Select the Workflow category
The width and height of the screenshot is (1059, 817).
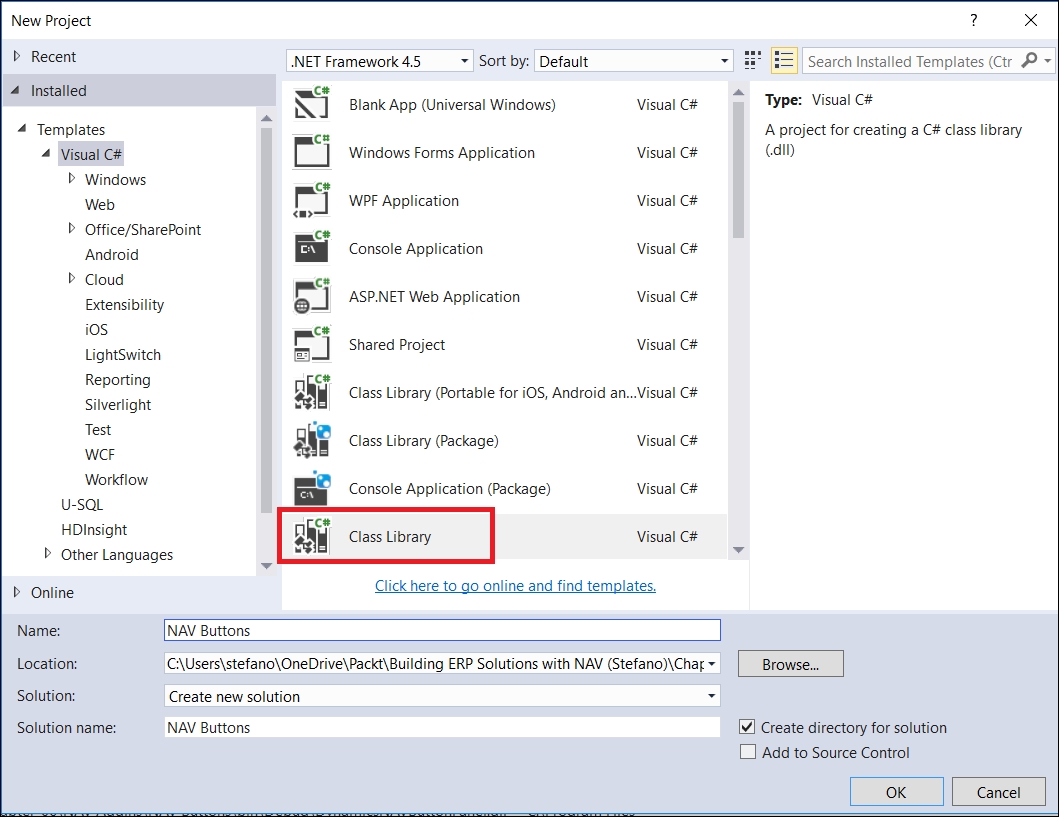(x=116, y=479)
